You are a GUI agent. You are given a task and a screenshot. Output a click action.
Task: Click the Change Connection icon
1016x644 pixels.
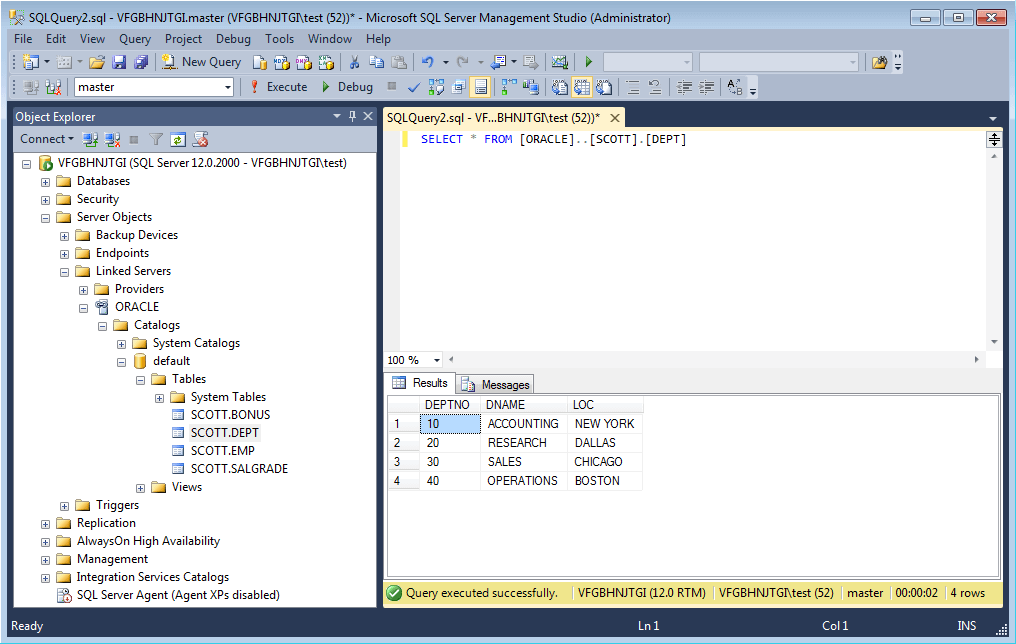coord(53,87)
